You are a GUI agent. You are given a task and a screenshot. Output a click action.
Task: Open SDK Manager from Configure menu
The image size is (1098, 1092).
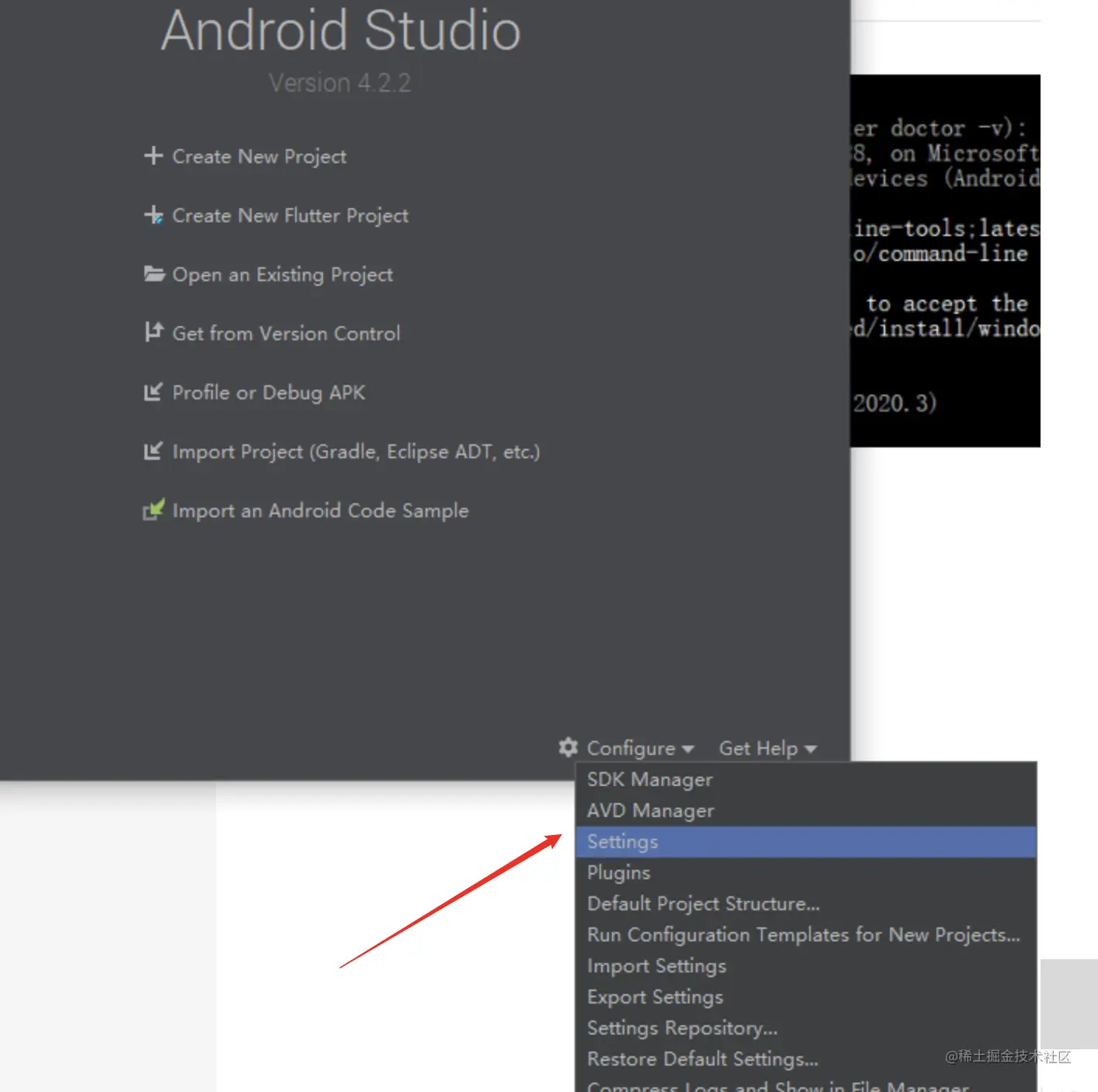tap(806, 779)
